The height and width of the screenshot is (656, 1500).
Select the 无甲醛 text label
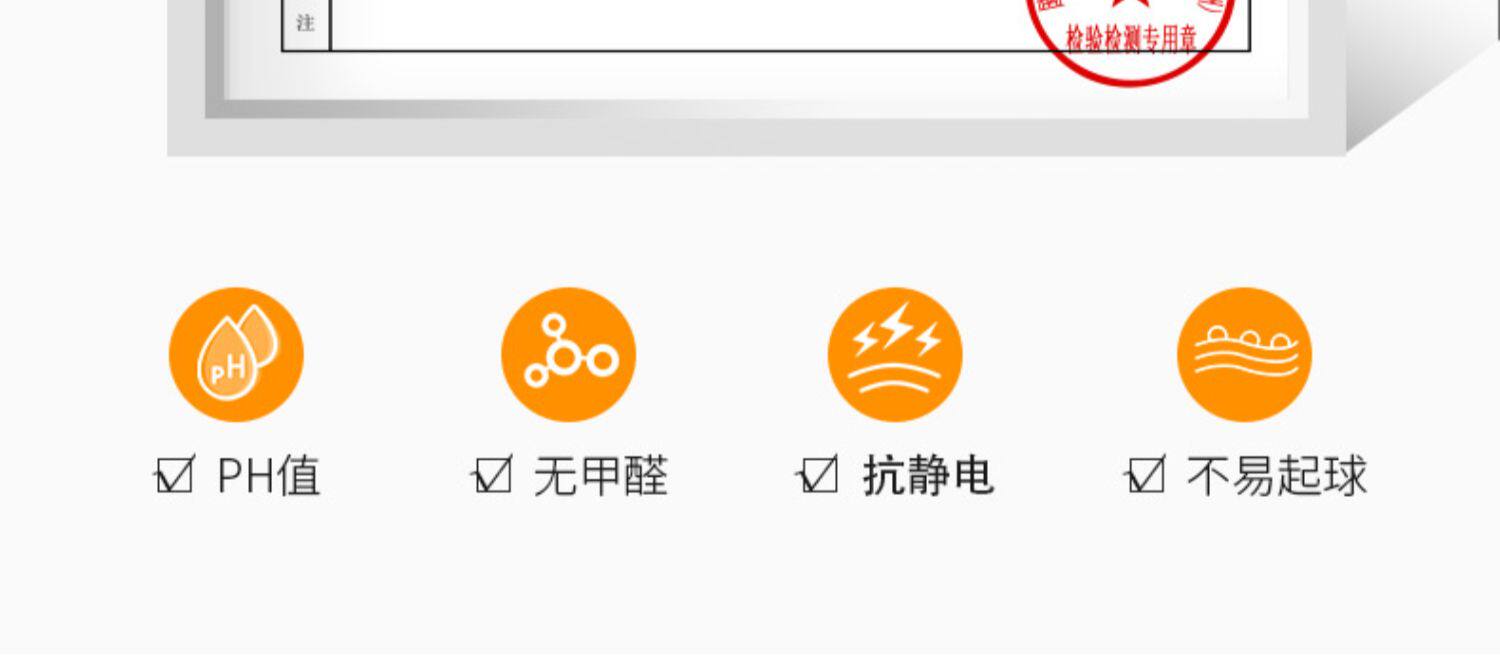coord(600,476)
